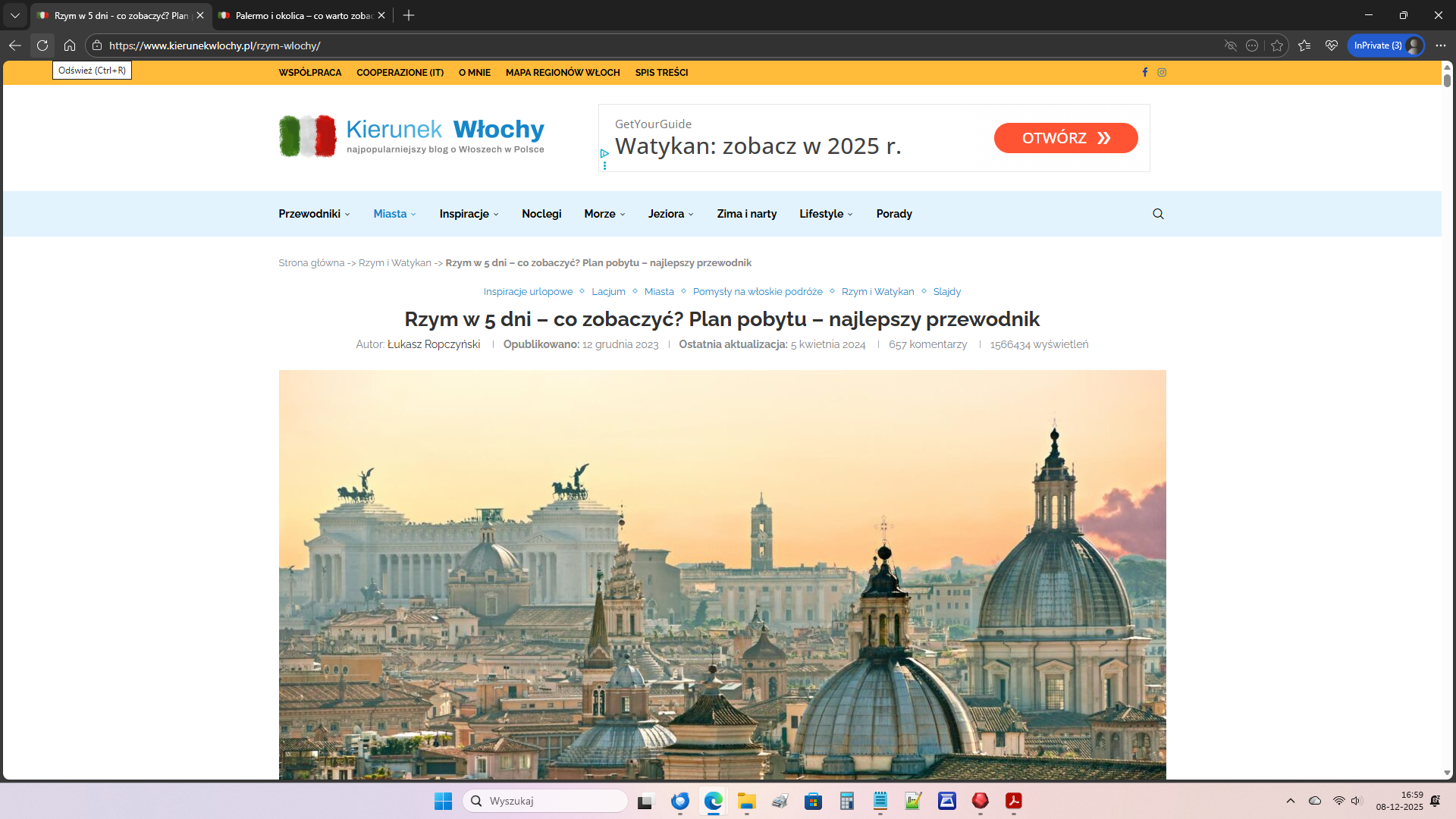This screenshot has width=1456, height=819.
Task: Click the Facebook icon in top bar
Action: [1144, 73]
